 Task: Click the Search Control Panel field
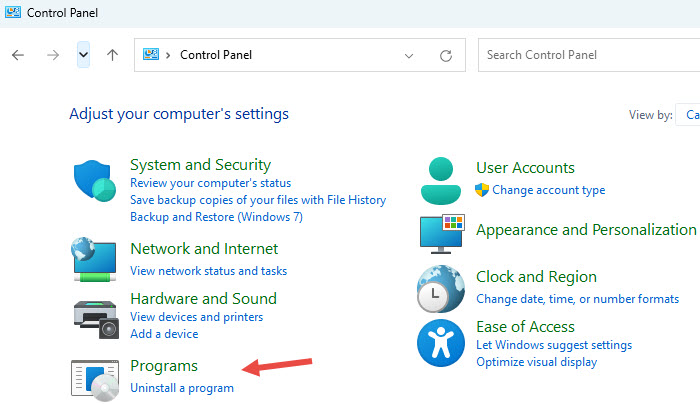coord(585,55)
